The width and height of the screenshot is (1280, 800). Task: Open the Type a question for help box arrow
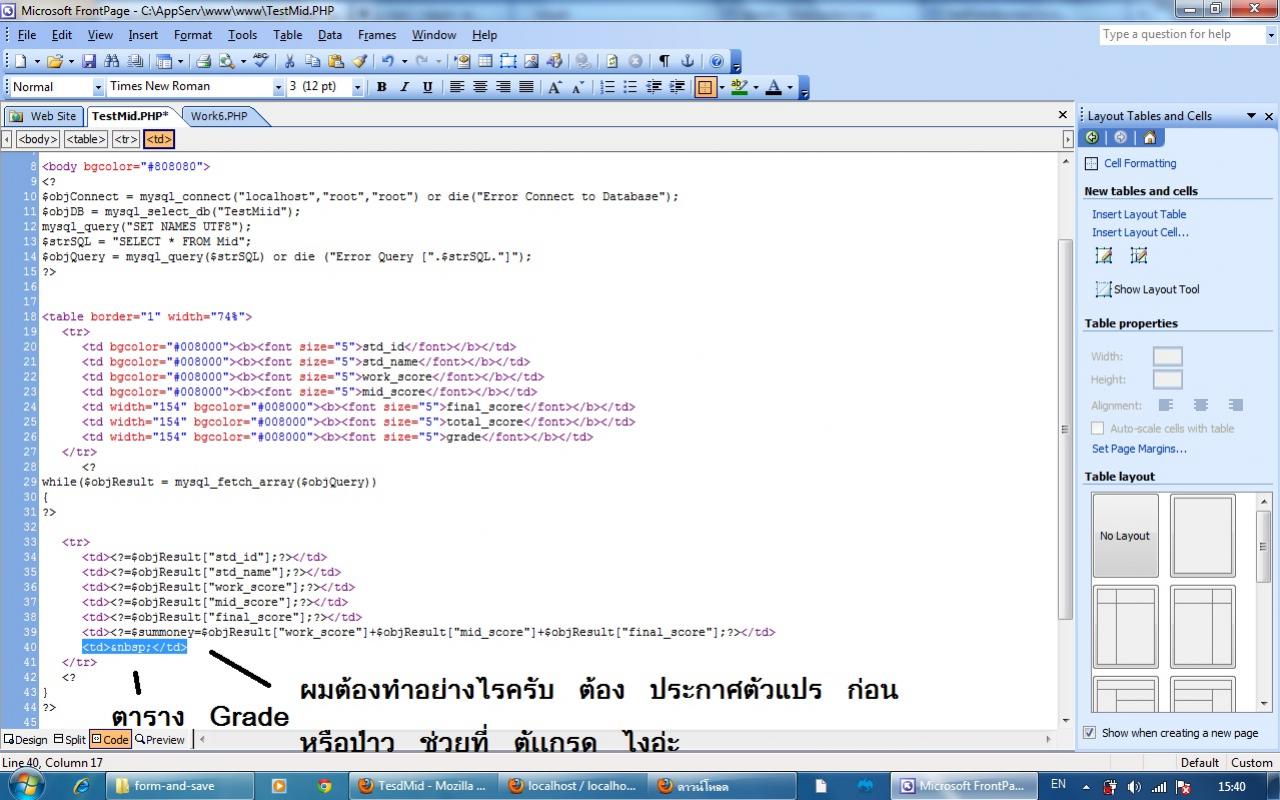[1271, 34]
